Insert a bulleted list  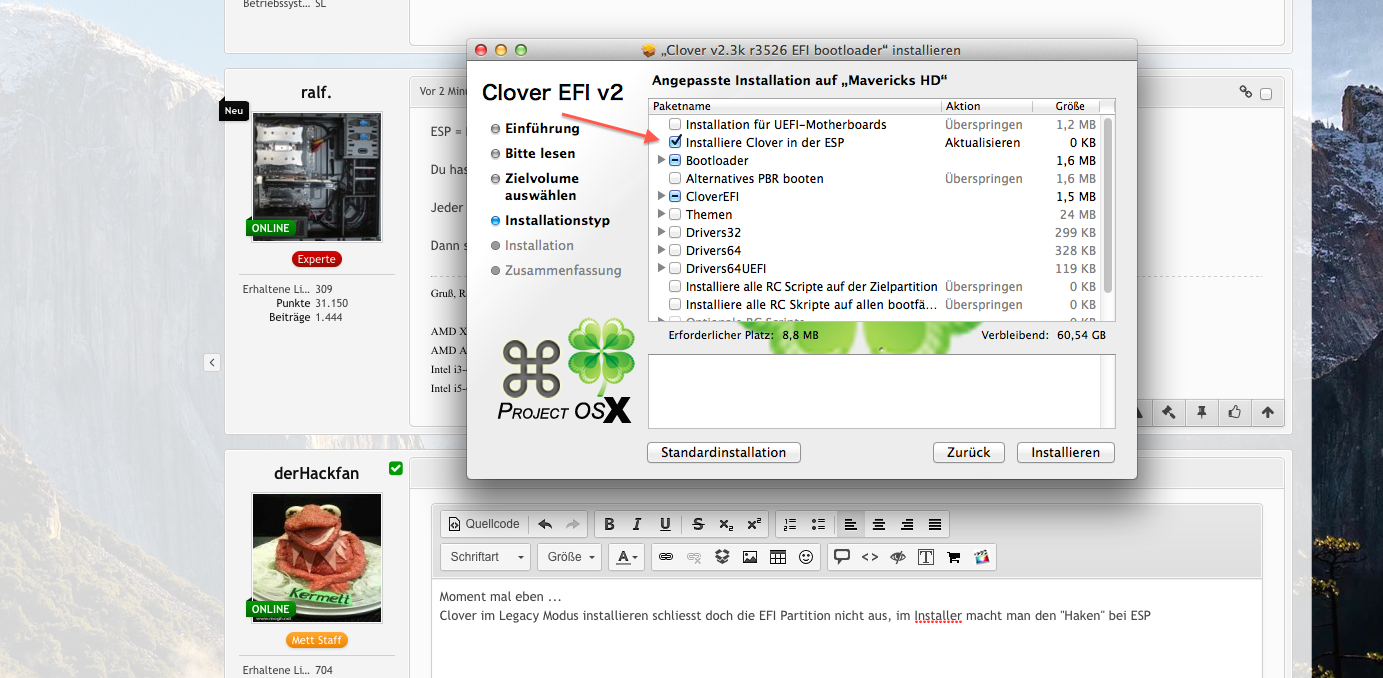coord(818,524)
